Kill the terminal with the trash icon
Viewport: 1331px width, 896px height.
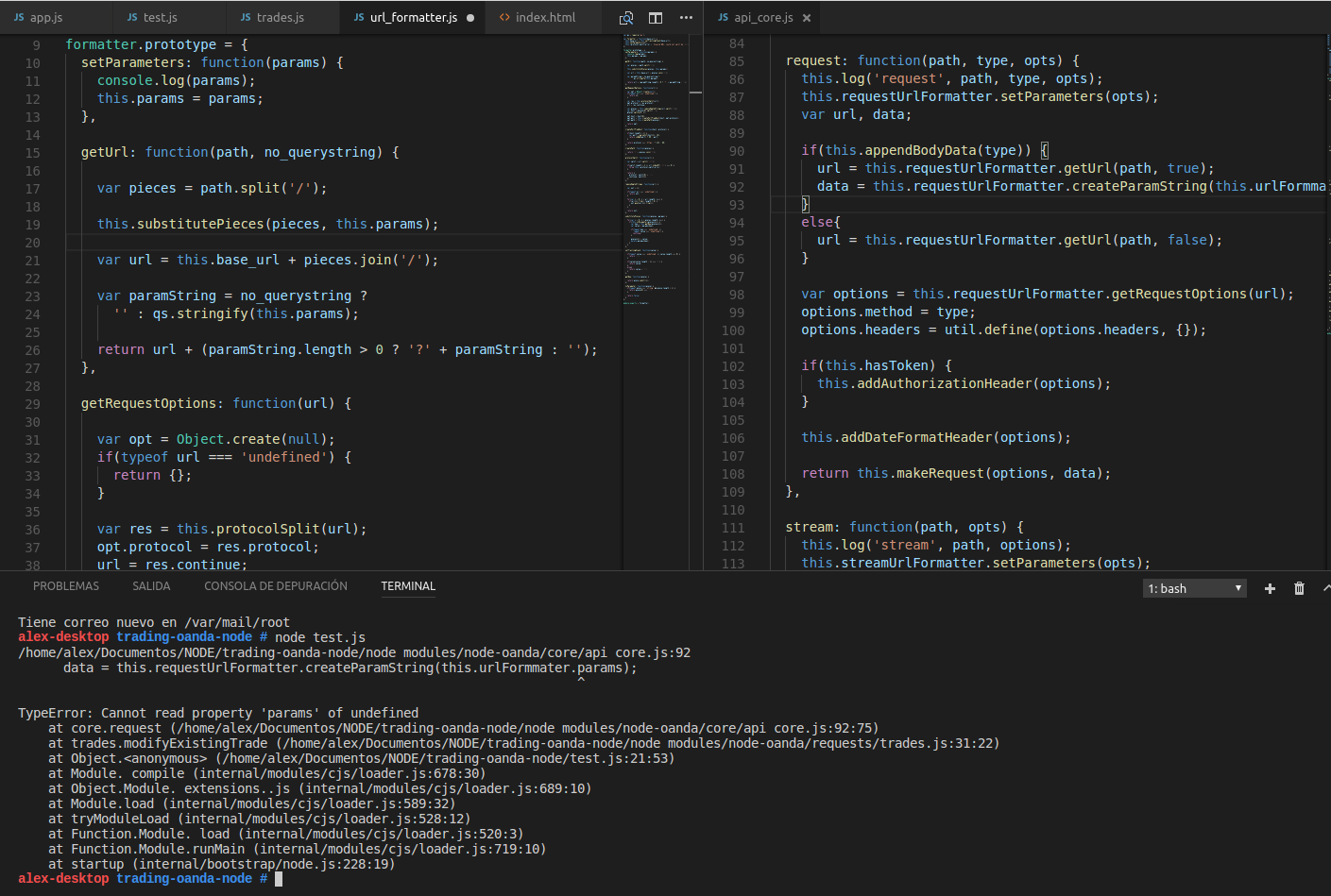pos(1299,588)
